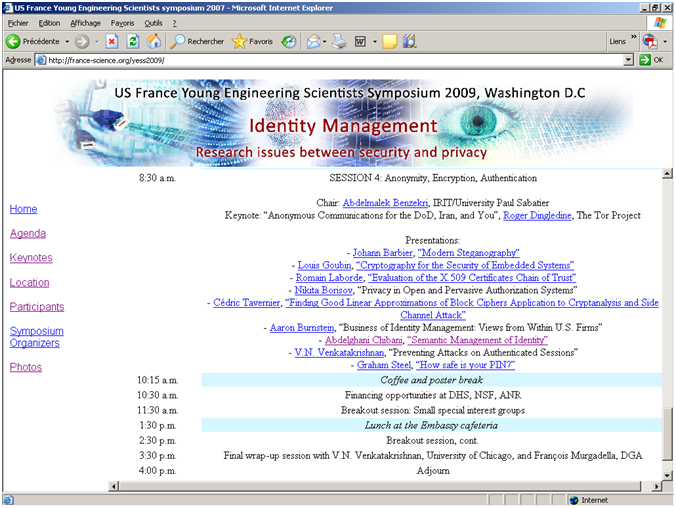Click the Internet Explorer title bar icon
Viewport: 676px width, 508px height.
click(8, 8)
